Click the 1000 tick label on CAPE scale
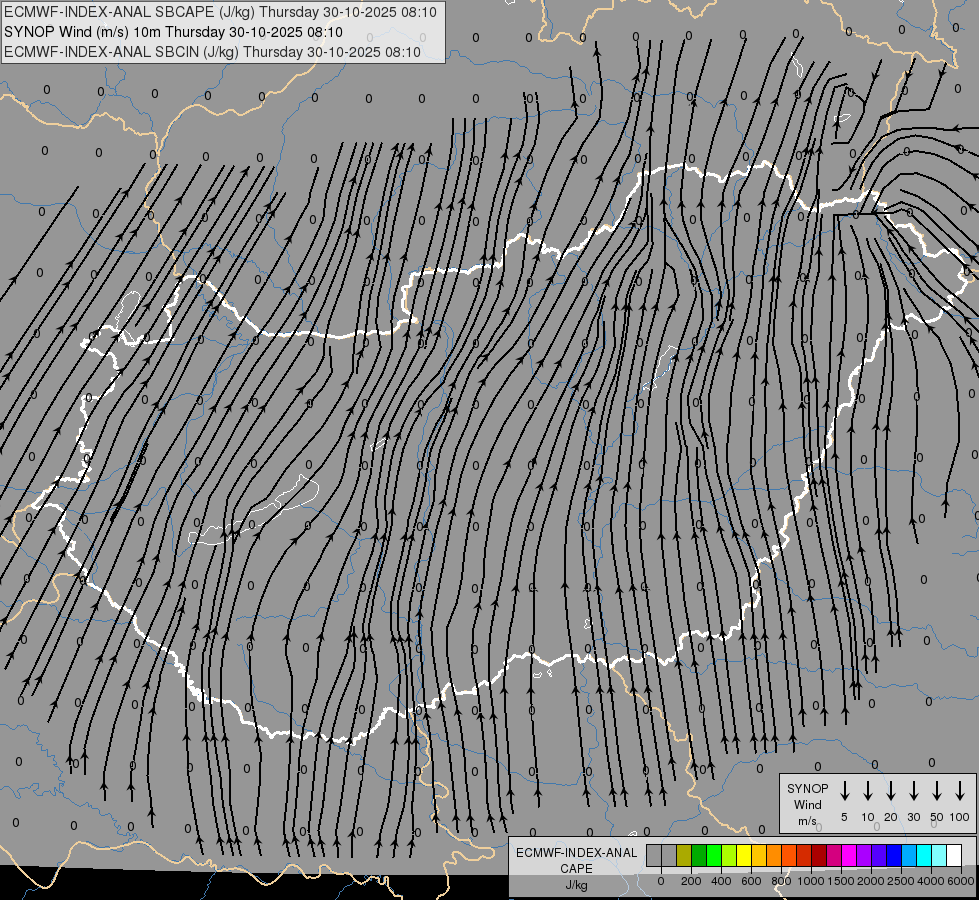Image resolution: width=979 pixels, height=900 pixels. [x=810, y=881]
